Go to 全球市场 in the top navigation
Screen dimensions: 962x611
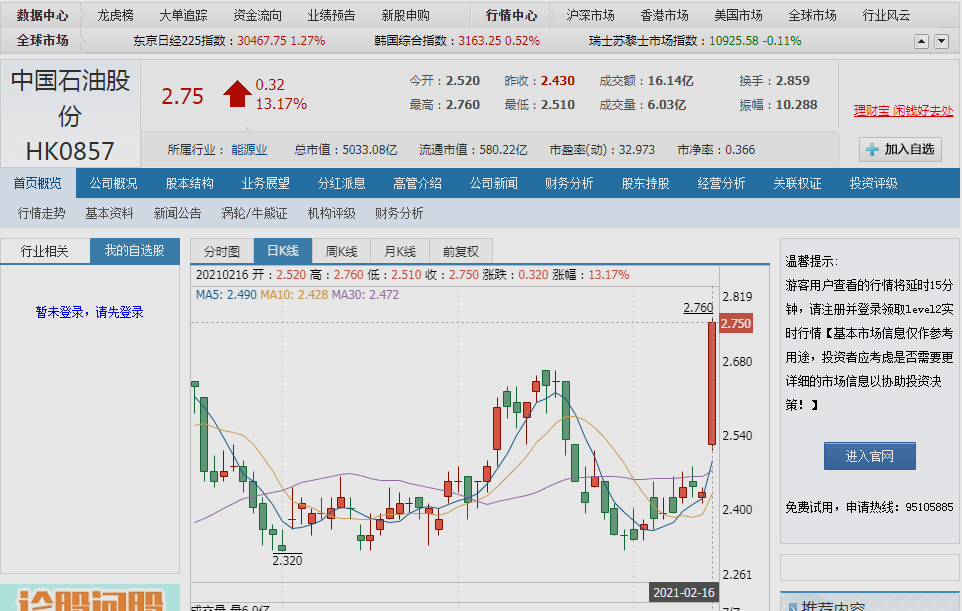click(x=812, y=15)
